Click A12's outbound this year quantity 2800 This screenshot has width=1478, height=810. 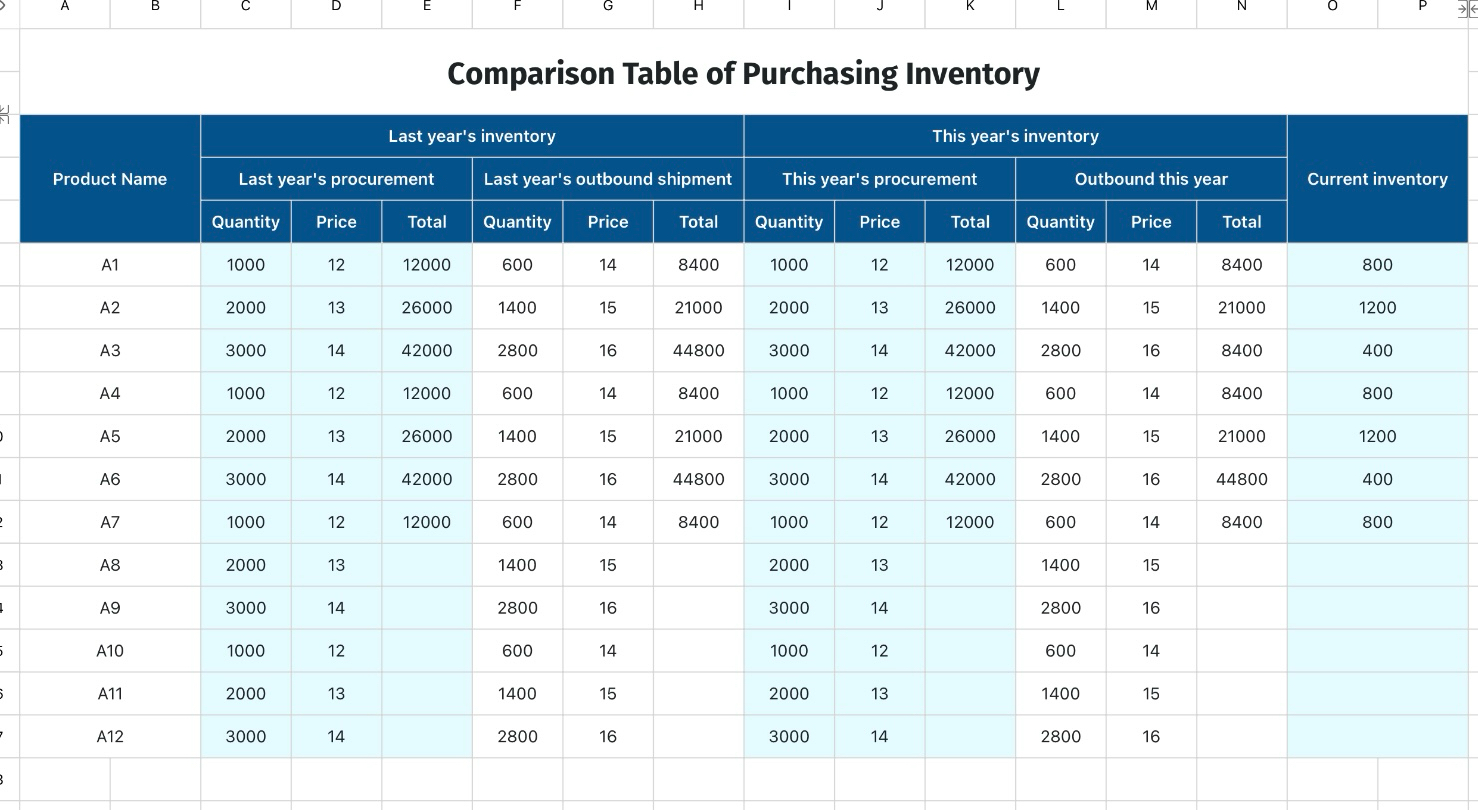(x=1060, y=737)
